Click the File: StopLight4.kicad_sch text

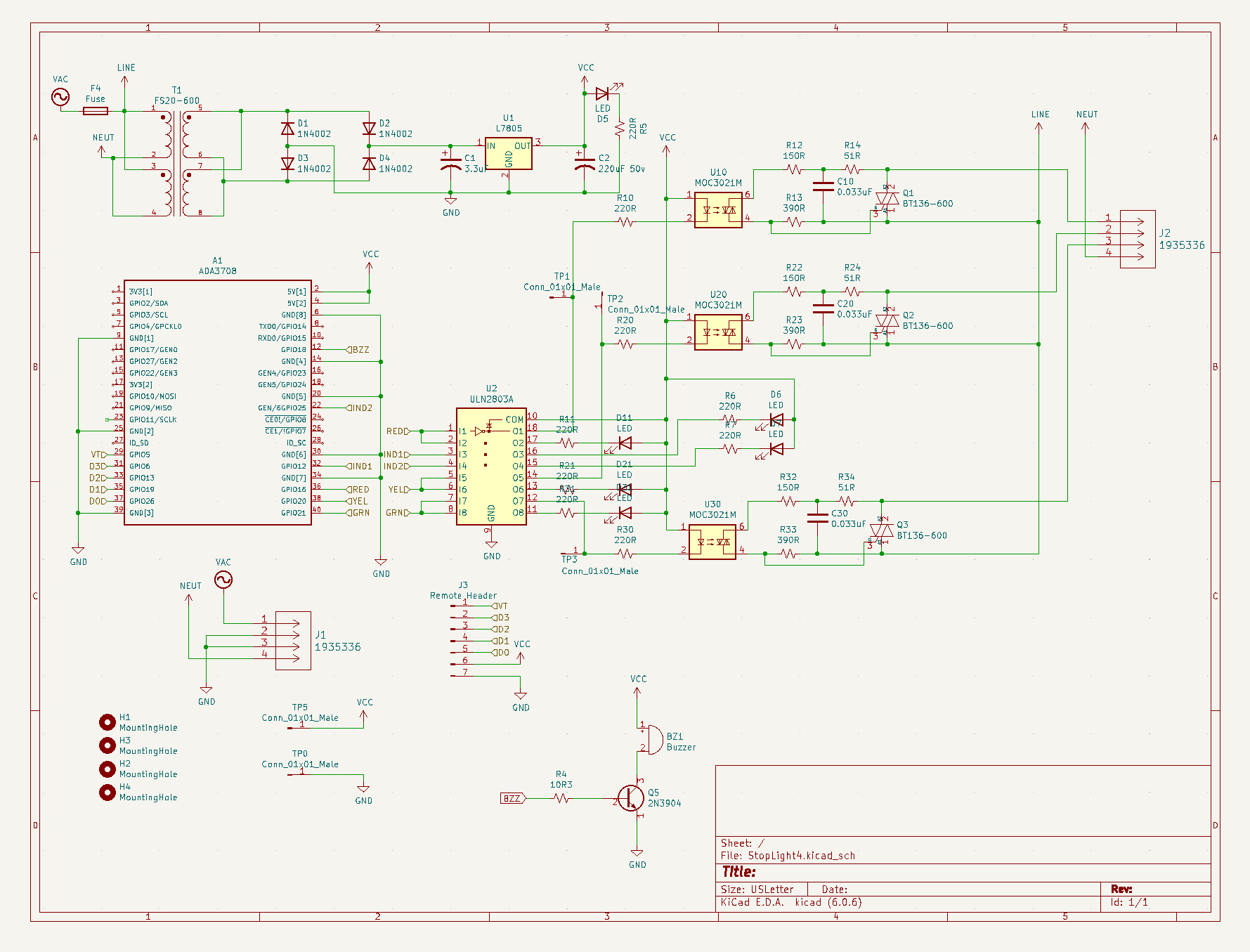[x=788, y=856]
